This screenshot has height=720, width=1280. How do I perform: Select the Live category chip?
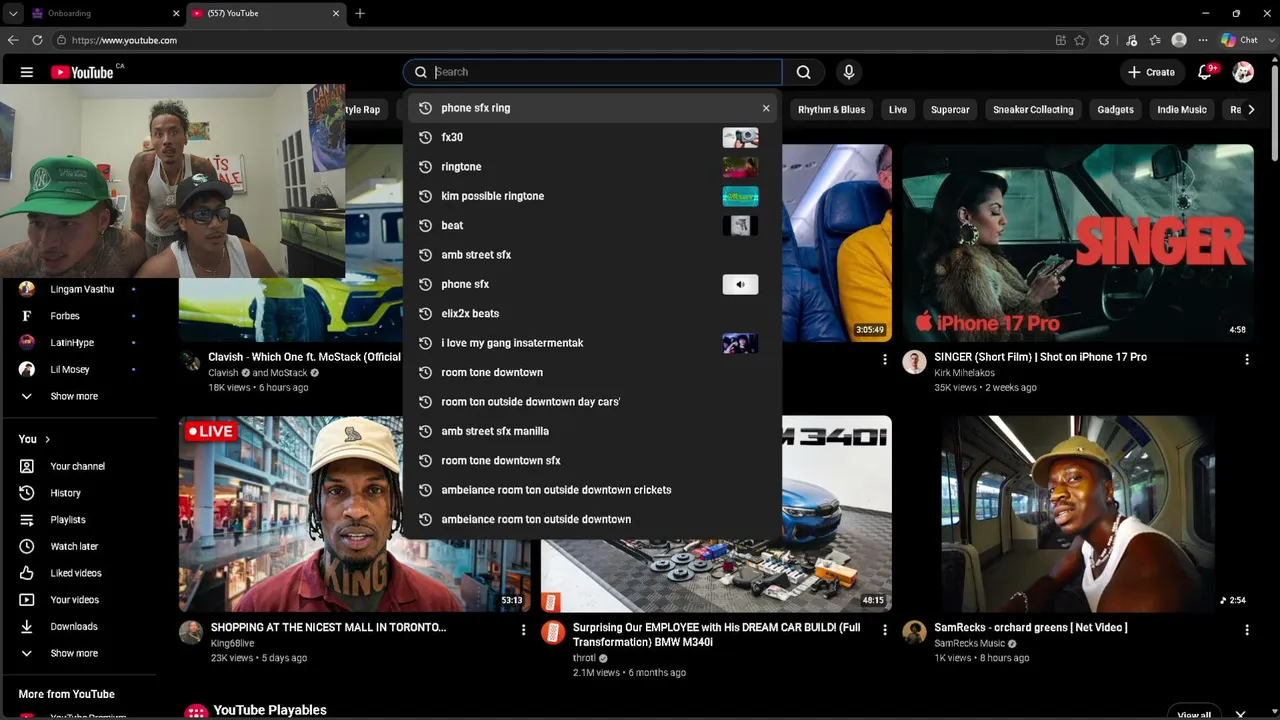click(x=898, y=110)
